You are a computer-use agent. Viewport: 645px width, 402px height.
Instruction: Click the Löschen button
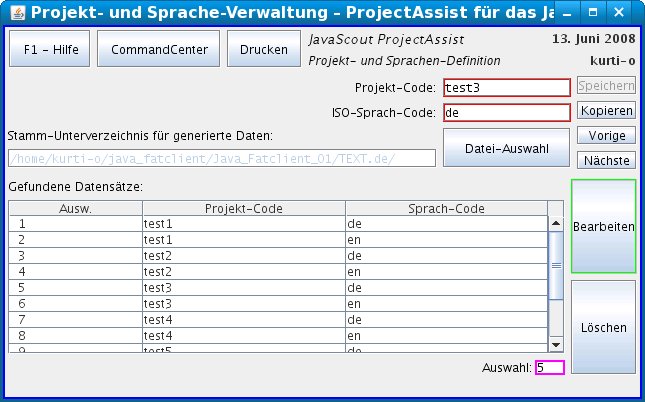click(x=603, y=327)
